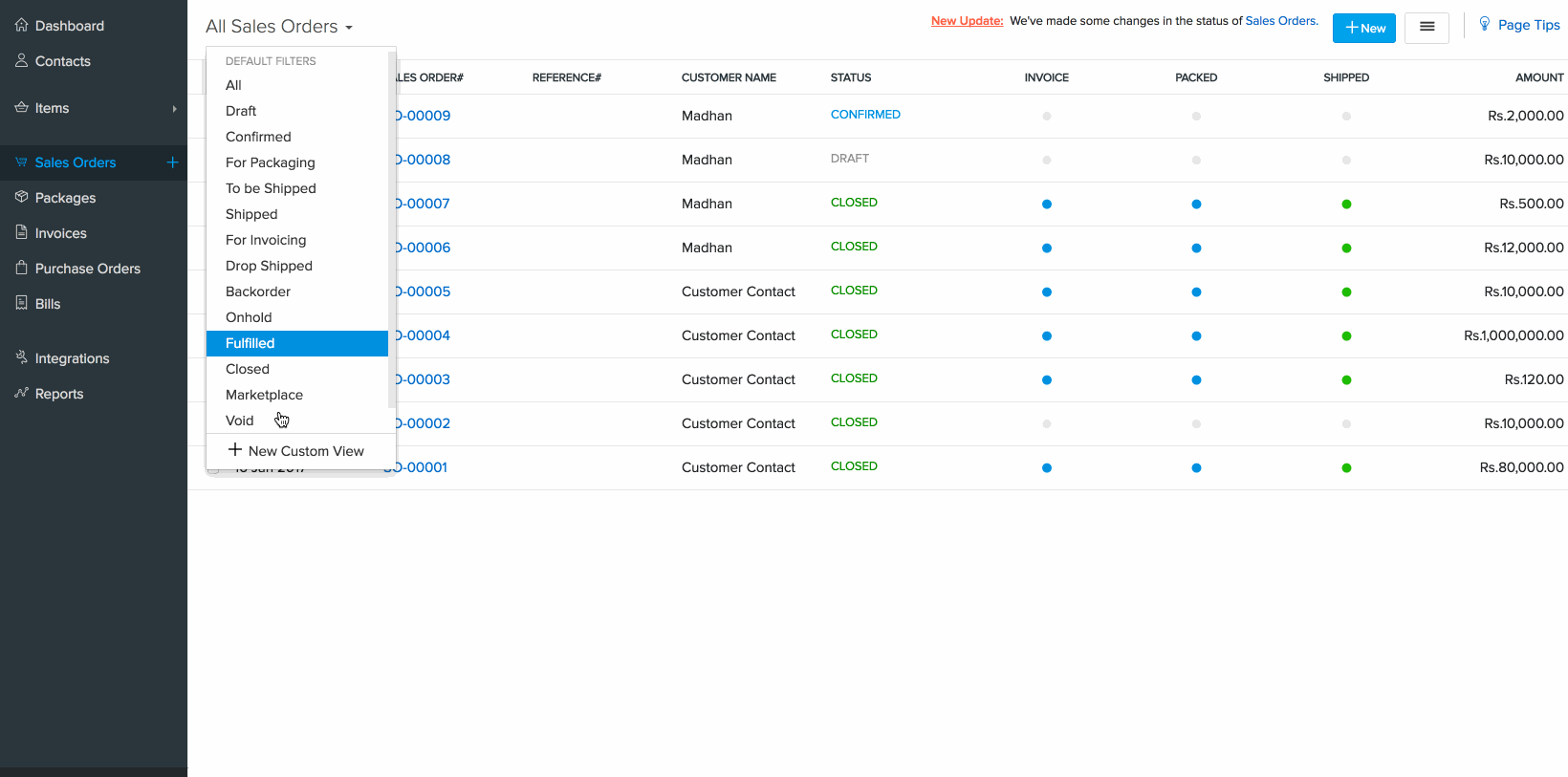Viewport: 1568px width, 777px height.
Task: Click the Reference# column header
Action: tap(567, 77)
